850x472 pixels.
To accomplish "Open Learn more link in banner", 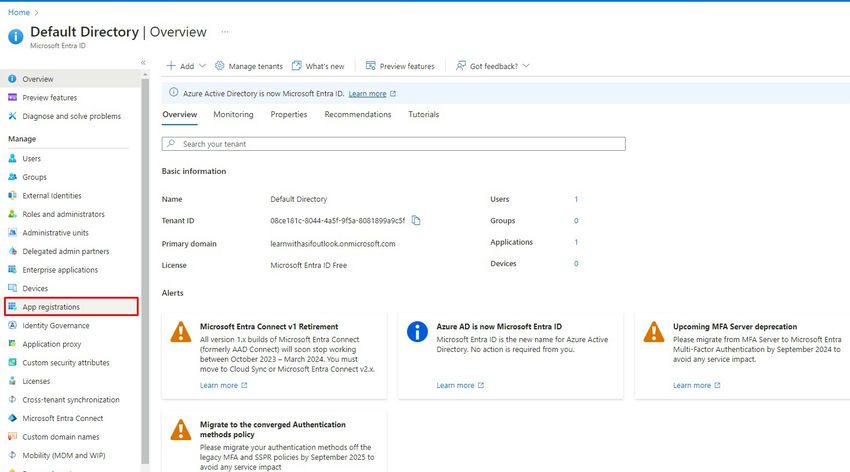I will click(x=368, y=94).
